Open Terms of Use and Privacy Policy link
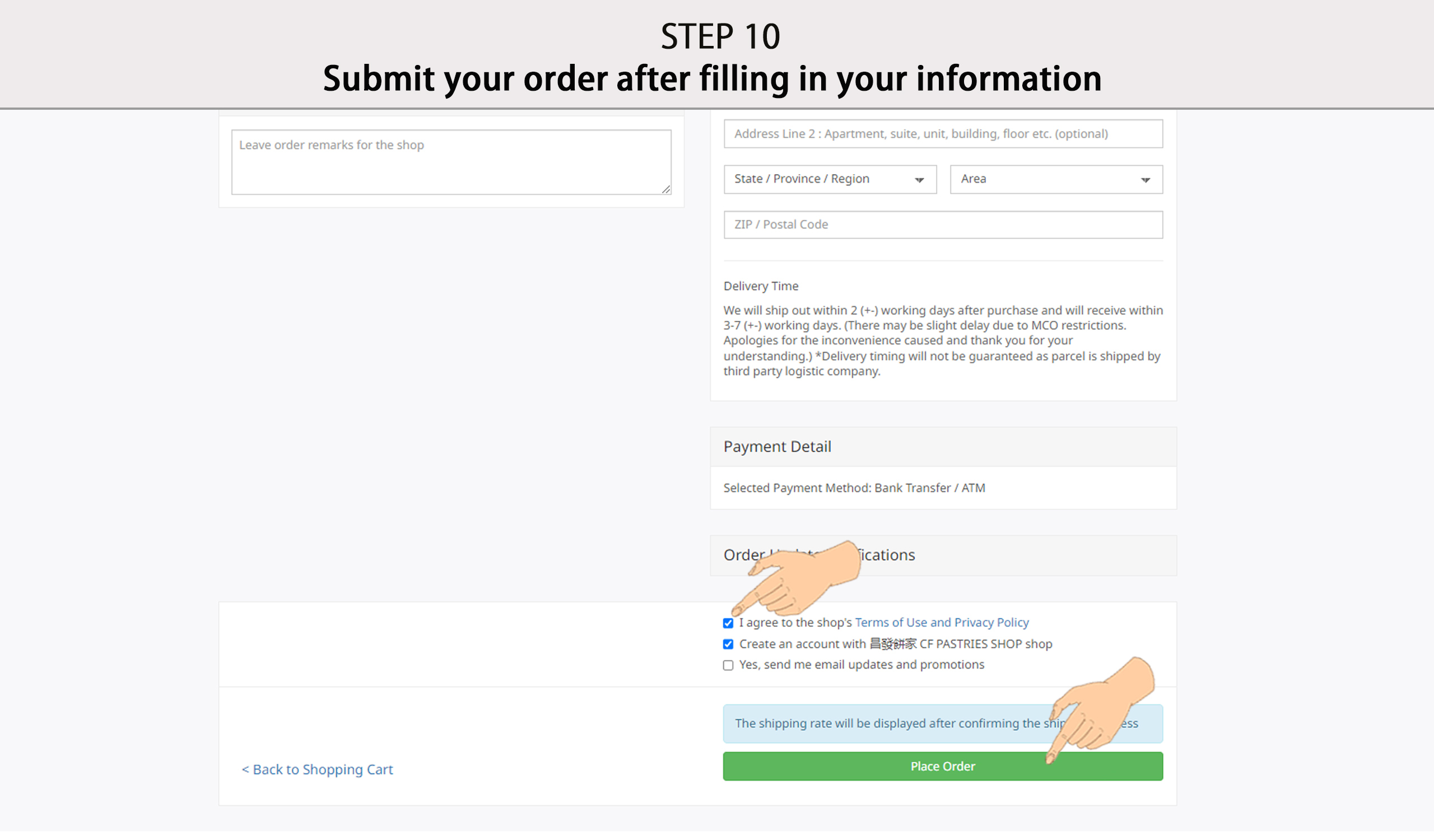The image size is (1434, 840). click(x=942, y=623)
